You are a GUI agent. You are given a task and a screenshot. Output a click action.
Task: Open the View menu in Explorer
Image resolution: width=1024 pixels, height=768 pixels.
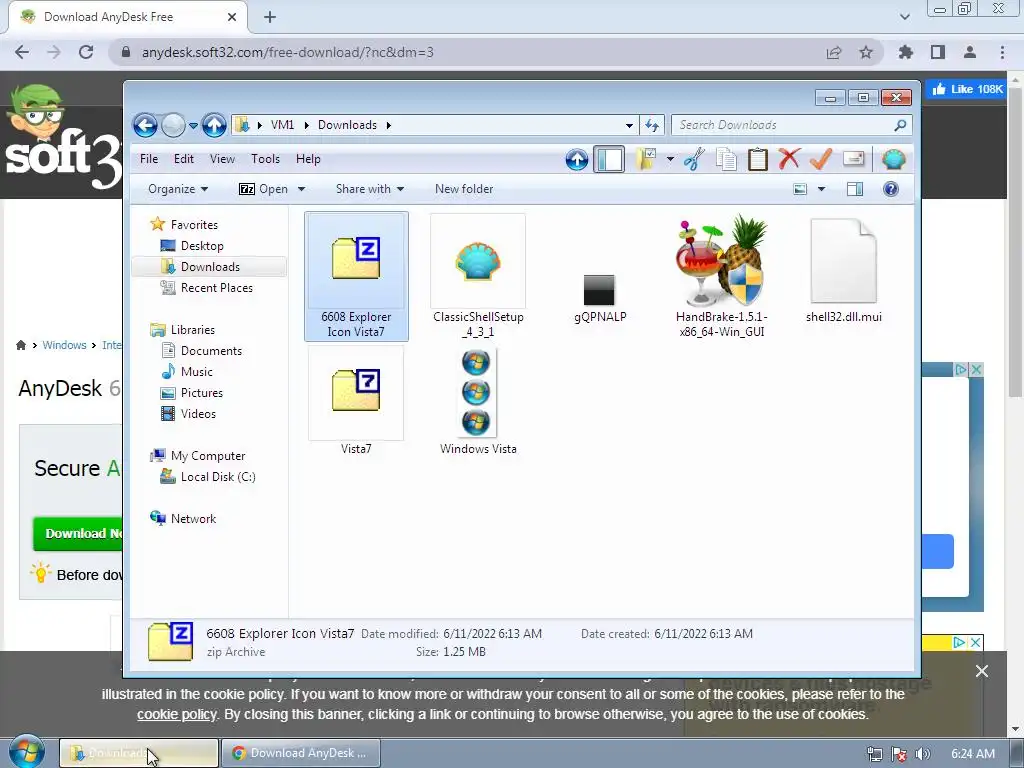[222, 159]
